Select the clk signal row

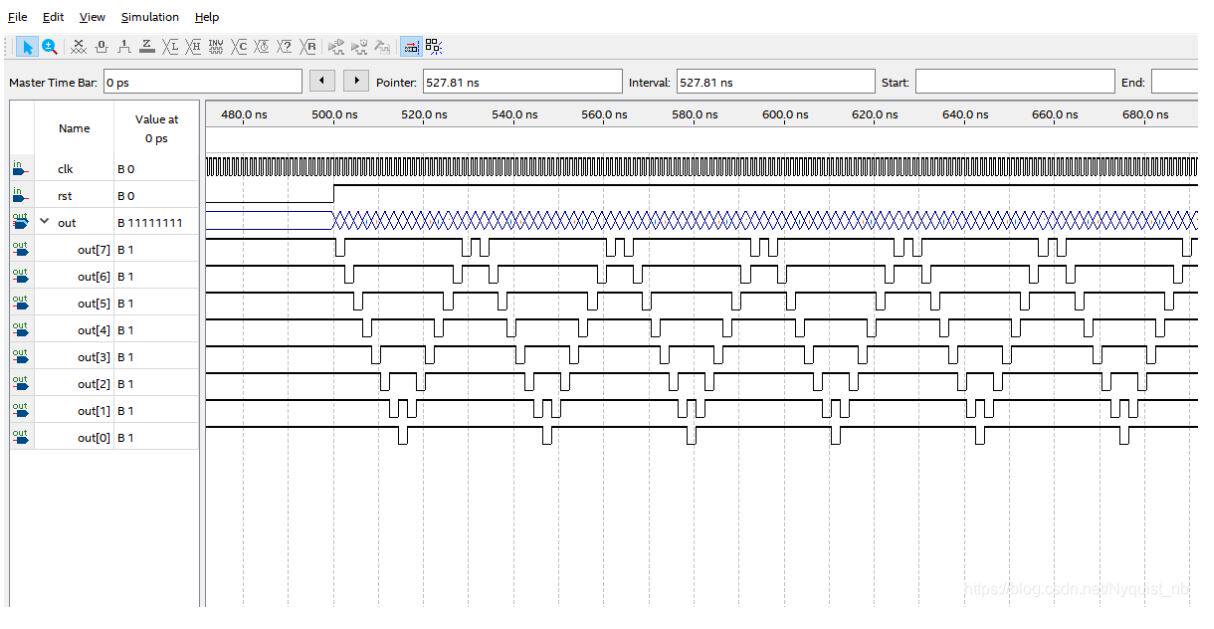tap(67, 169)
